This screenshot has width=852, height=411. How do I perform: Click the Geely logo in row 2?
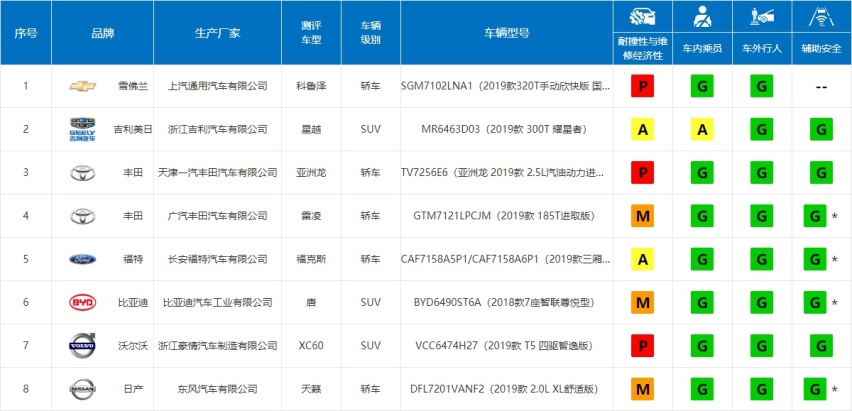83,129
